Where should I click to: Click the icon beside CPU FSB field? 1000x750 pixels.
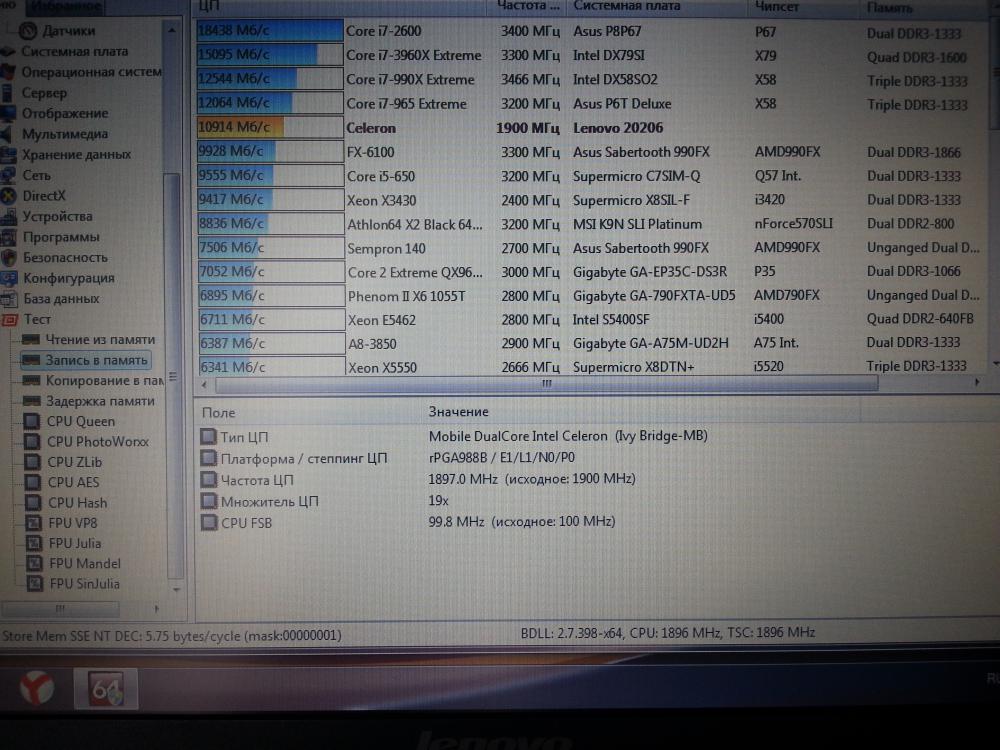tap(209, 523)
